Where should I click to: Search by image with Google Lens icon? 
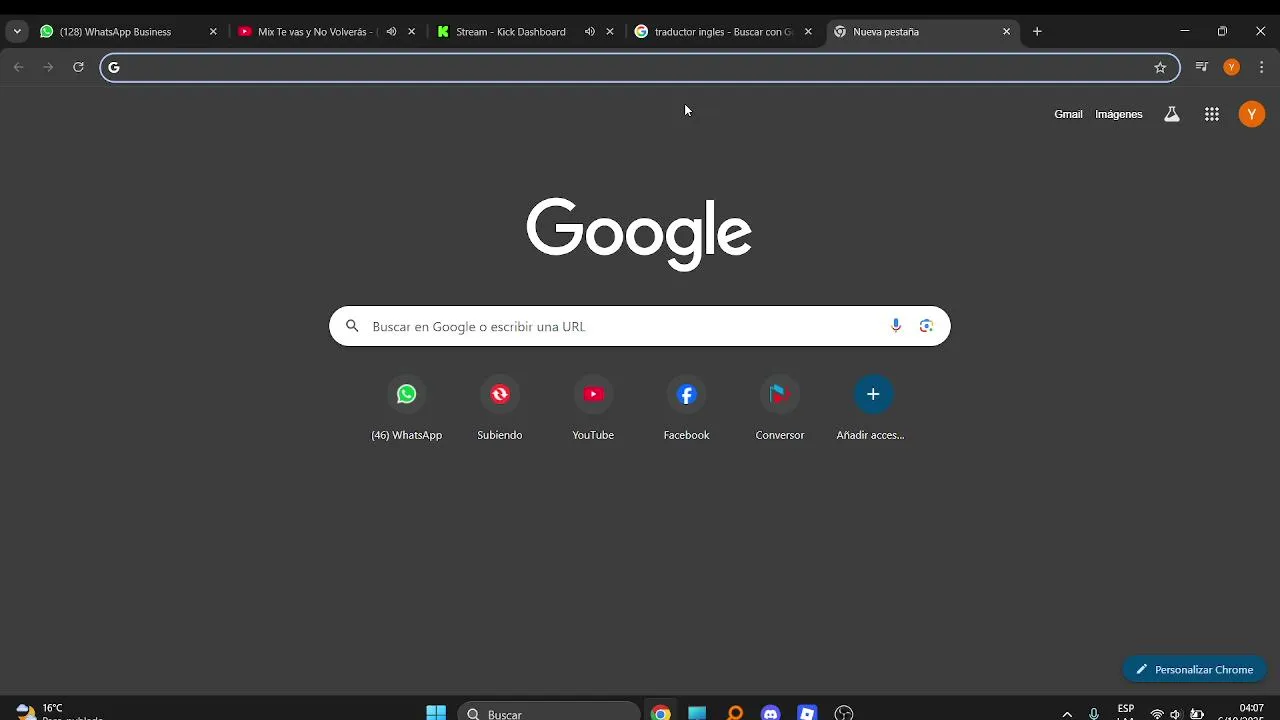coord(926,326)
